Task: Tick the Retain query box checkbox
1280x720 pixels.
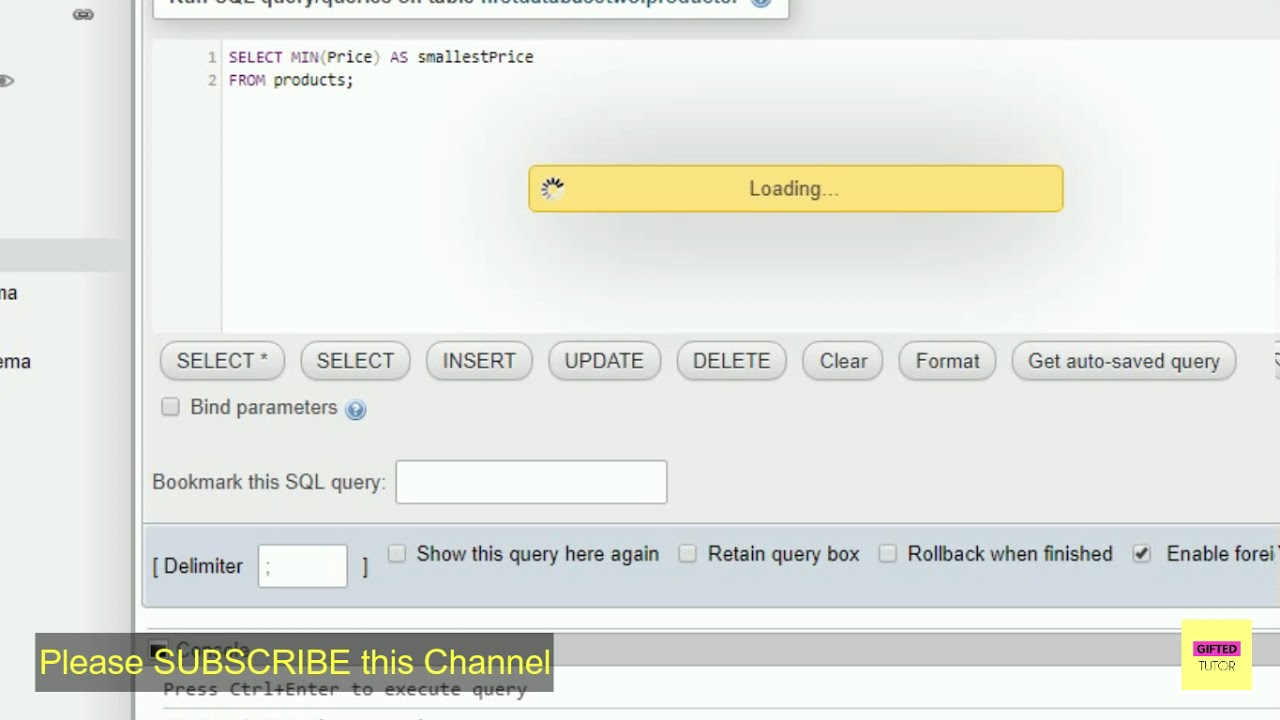Action: (688, 554)
